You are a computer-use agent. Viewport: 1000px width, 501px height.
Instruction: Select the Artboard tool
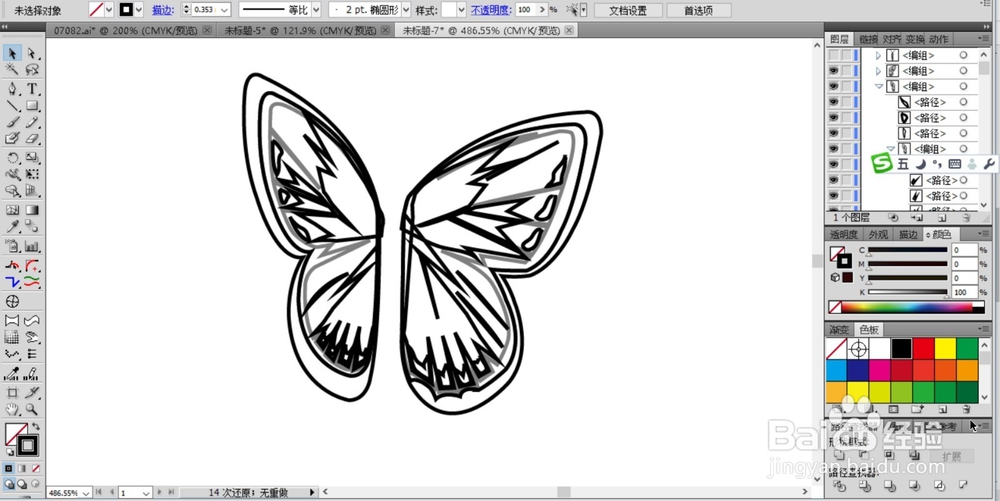pos(12,393)
